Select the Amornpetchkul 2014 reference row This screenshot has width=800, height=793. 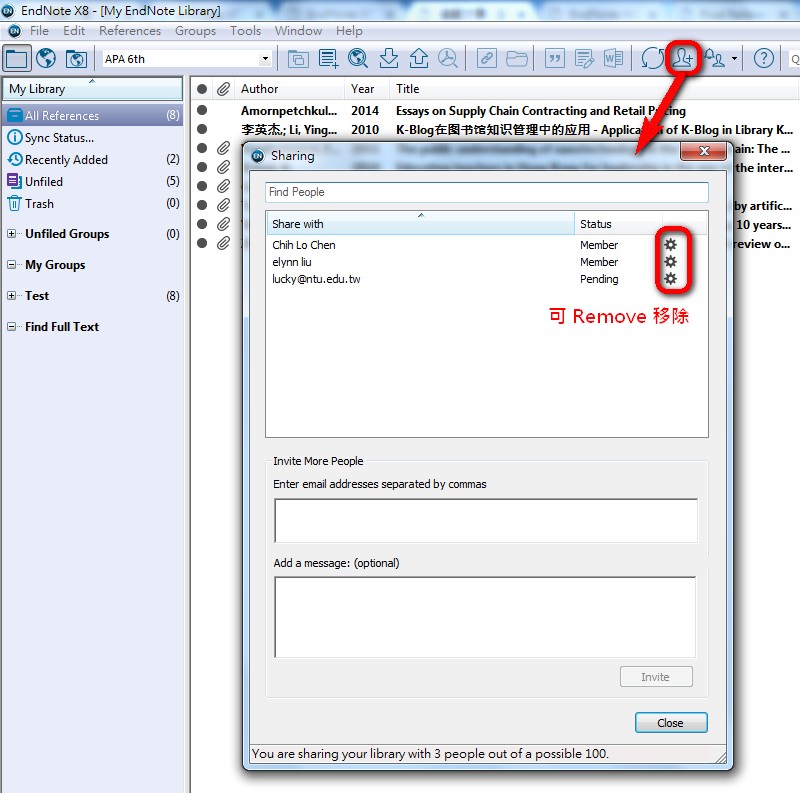(x=494, y=111)
